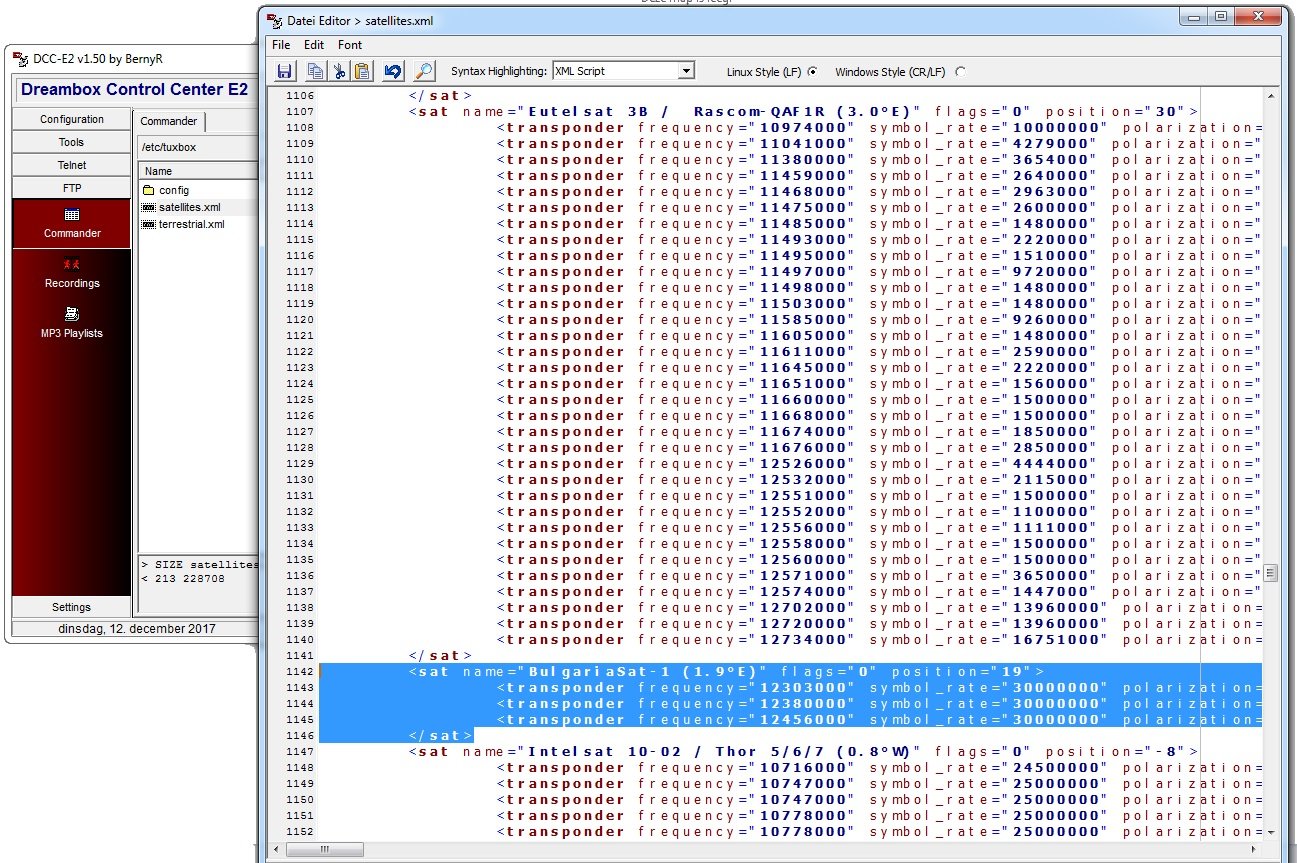The width and height of the screenshot is (1297, 863).
Task: Click line number 1106
Action: [299, 96]
